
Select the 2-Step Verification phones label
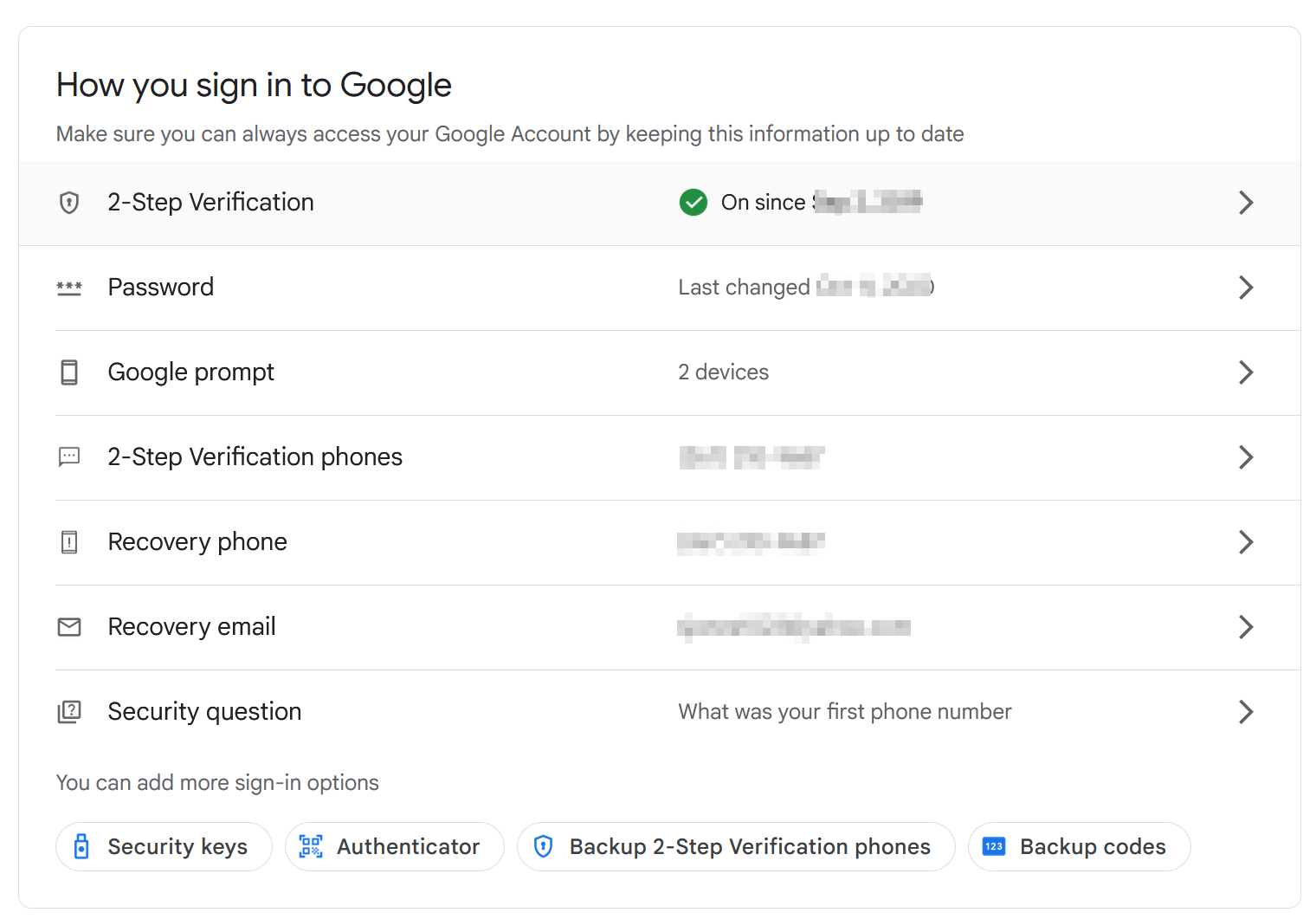[x=255, y=457]
